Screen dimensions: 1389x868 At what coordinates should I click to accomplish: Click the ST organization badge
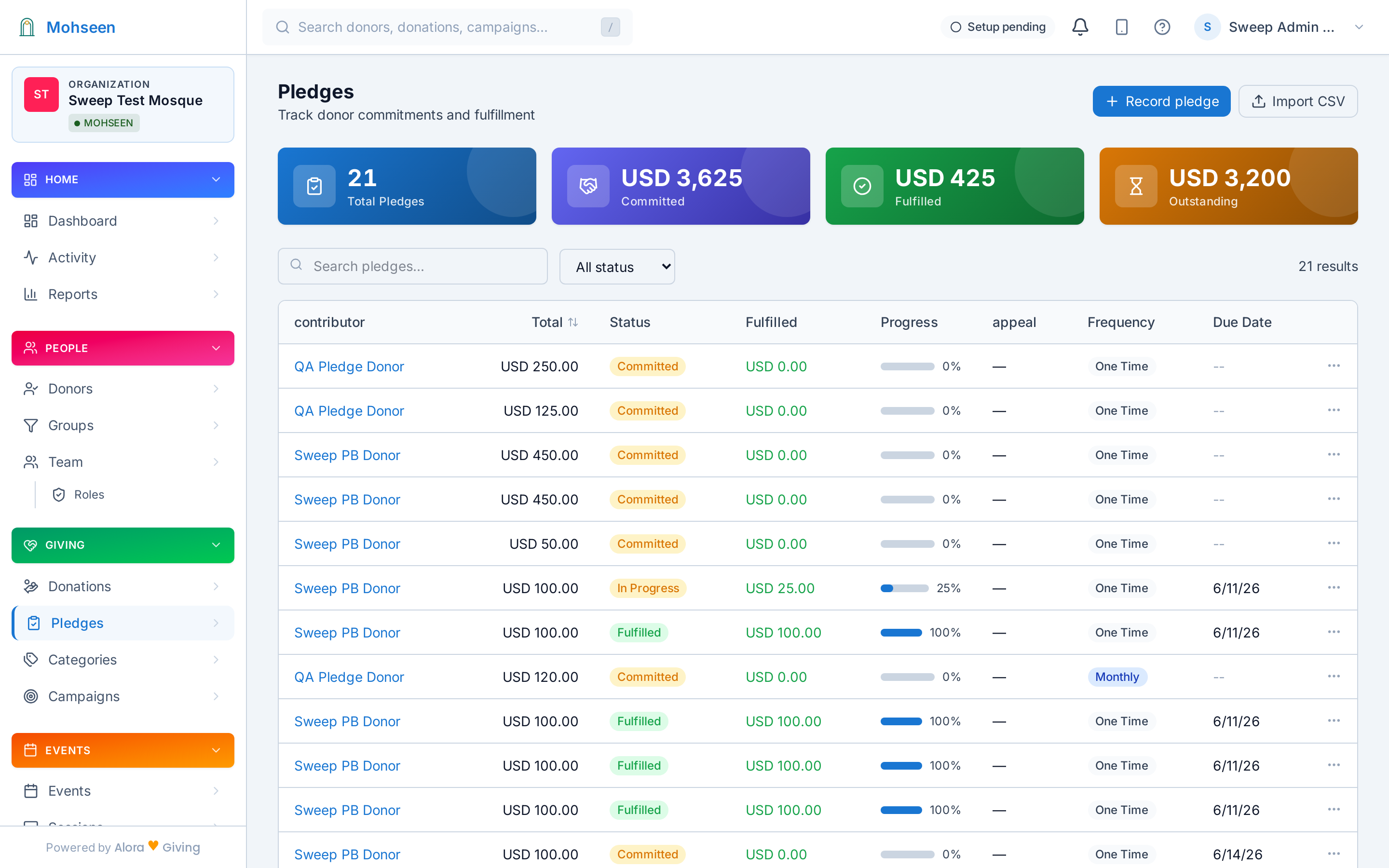coord(41,94)
